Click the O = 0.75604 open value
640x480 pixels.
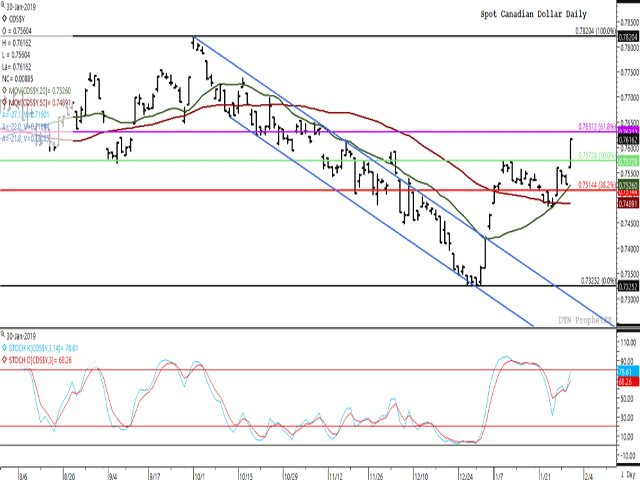tap(17, 31)
